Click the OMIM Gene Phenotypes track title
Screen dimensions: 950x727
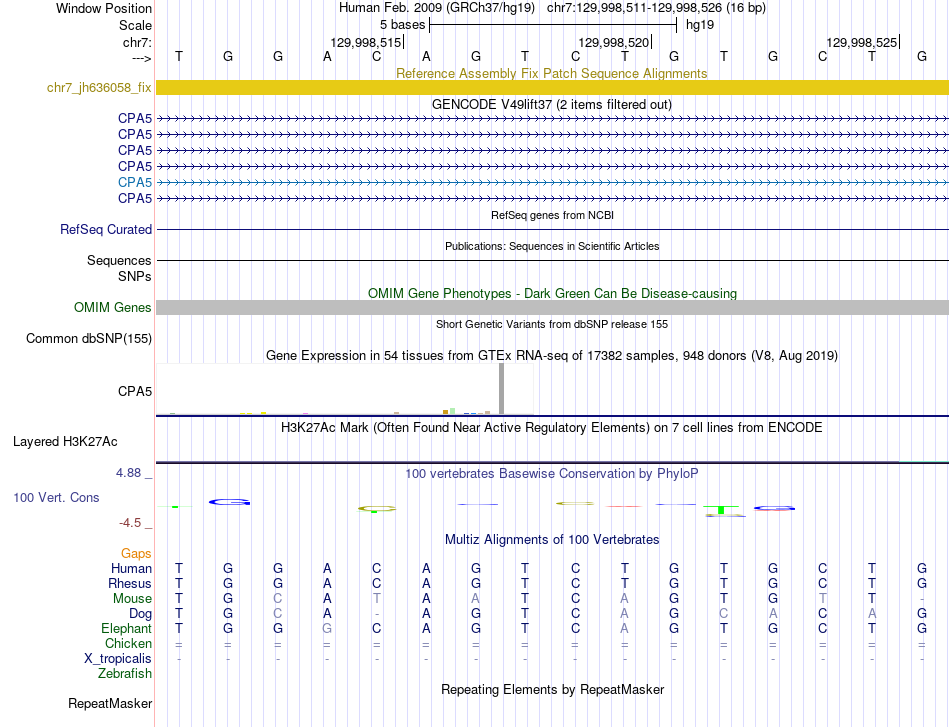(x=552, y=293)
